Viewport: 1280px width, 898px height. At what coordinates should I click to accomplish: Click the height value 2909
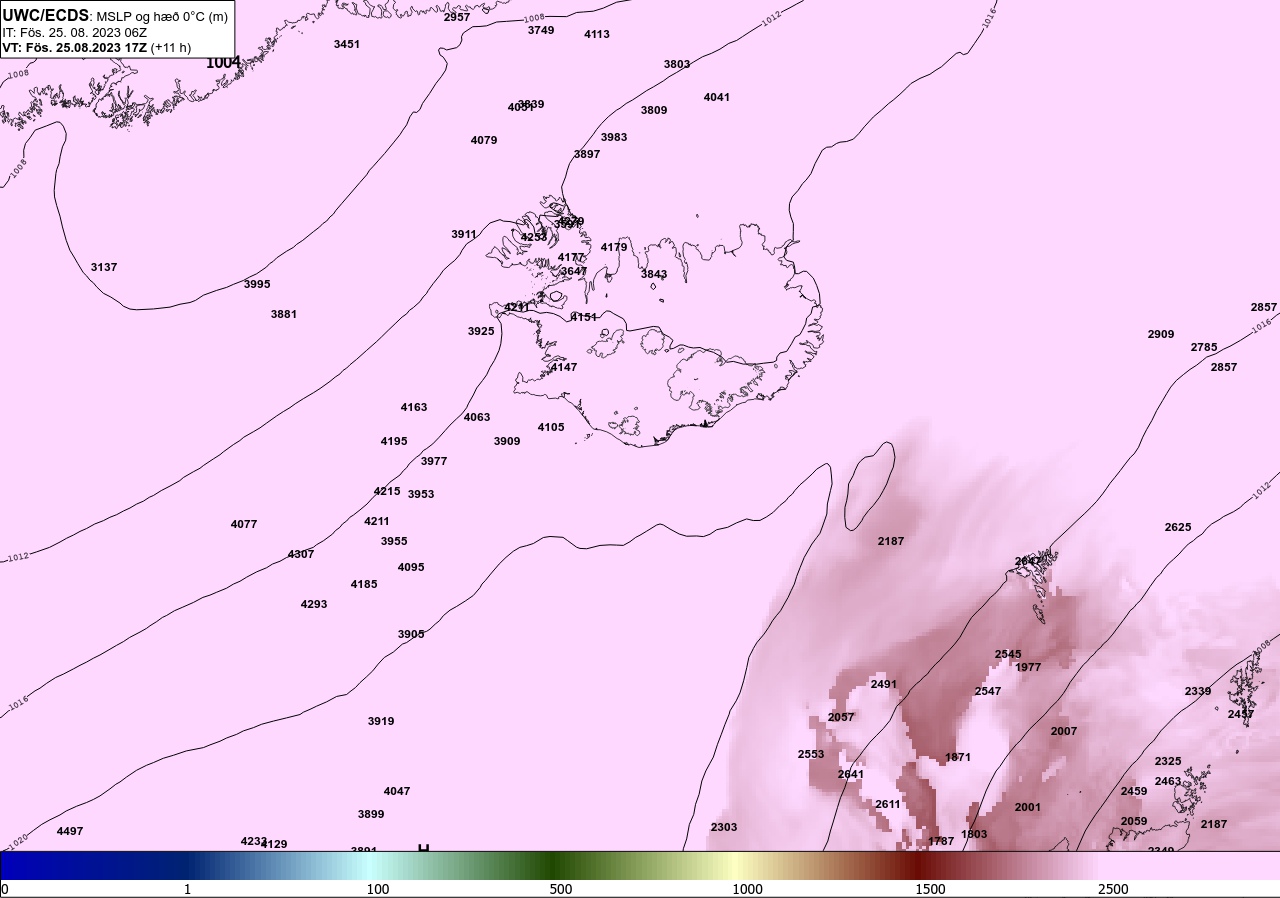coord(1161,334)
